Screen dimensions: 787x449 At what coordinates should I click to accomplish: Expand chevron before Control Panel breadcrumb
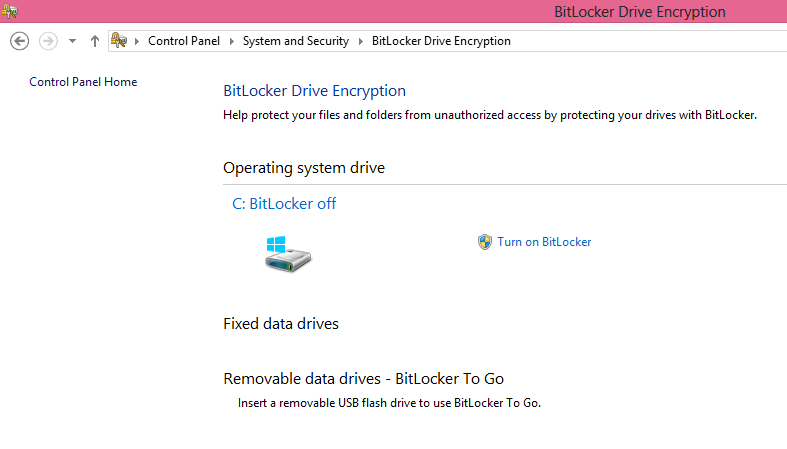click(x=137, y=41)
